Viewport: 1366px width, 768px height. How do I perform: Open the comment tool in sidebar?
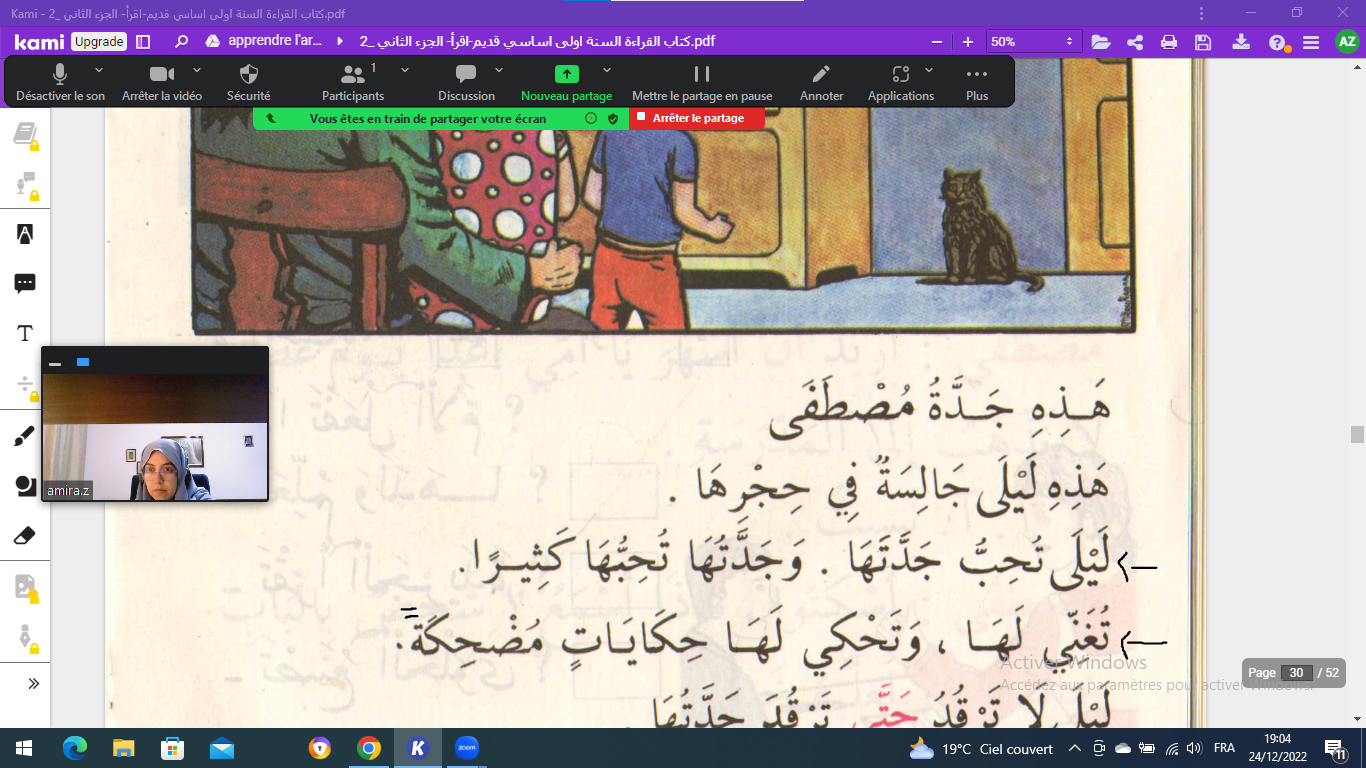(25, 284)
